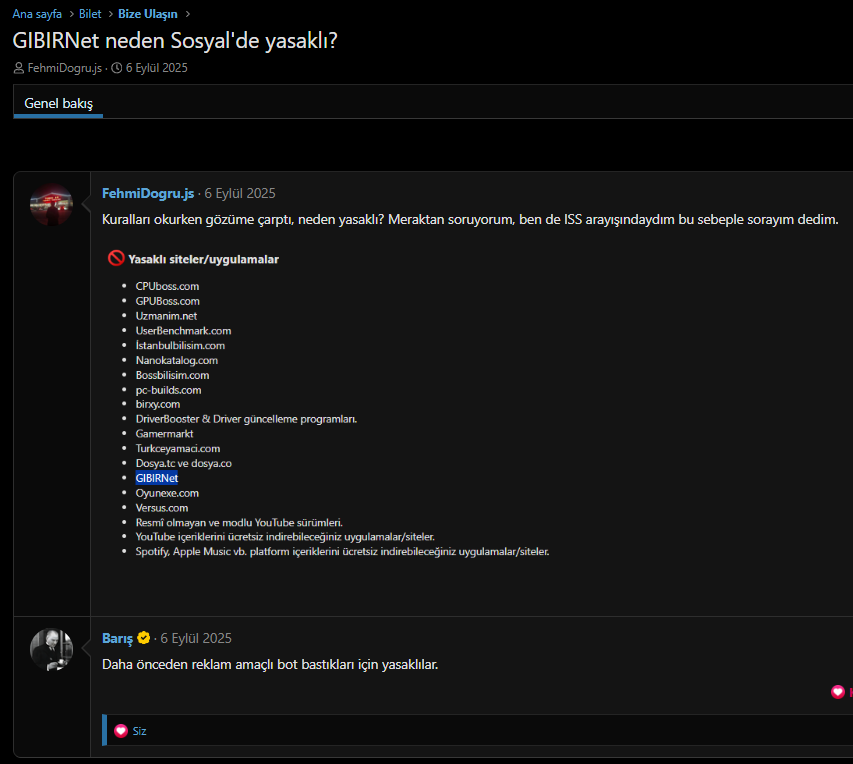Click CPUboss.com list entry

coord(167,286)
